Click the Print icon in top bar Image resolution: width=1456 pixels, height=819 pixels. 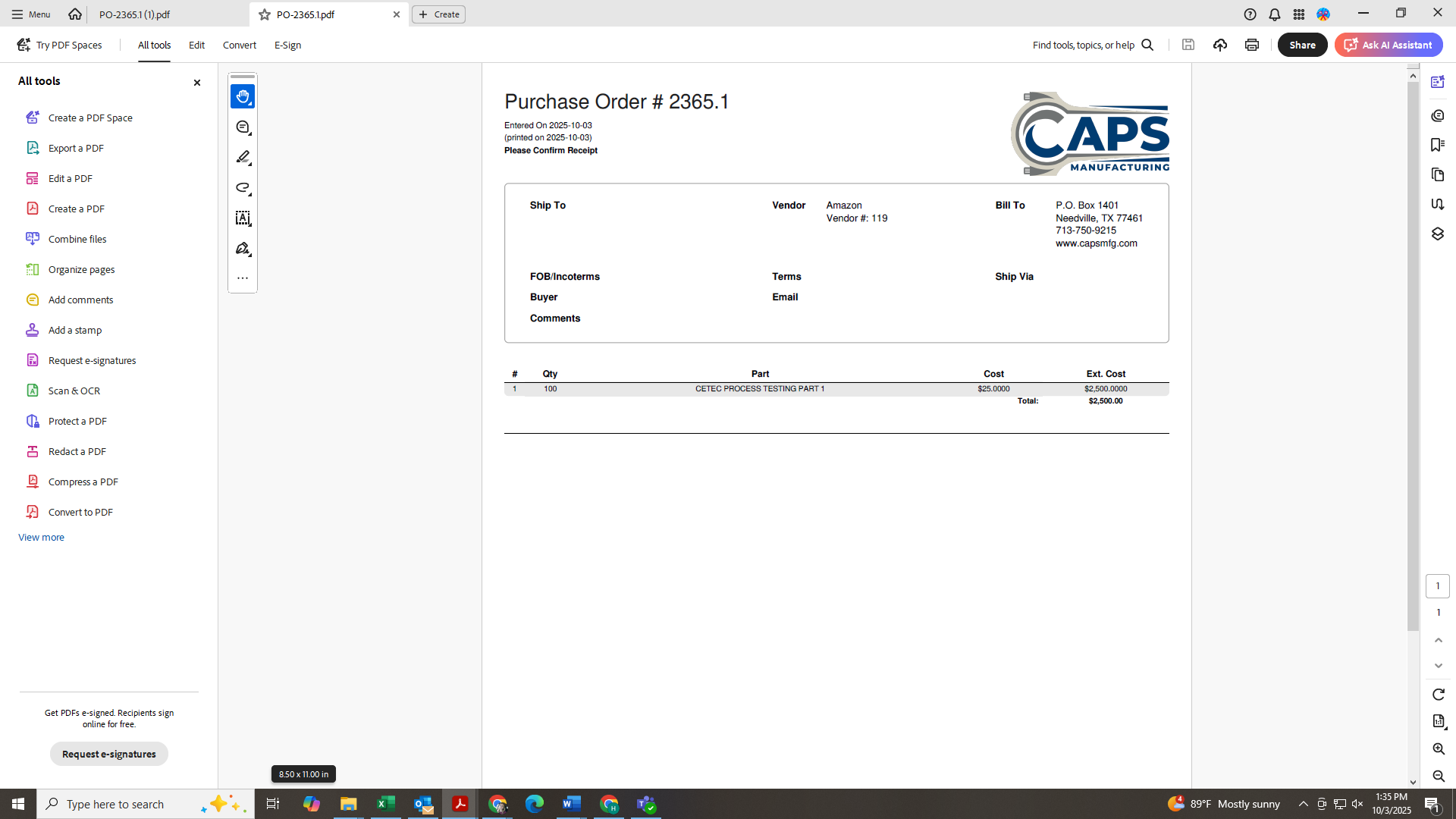tap(1251, 45)
